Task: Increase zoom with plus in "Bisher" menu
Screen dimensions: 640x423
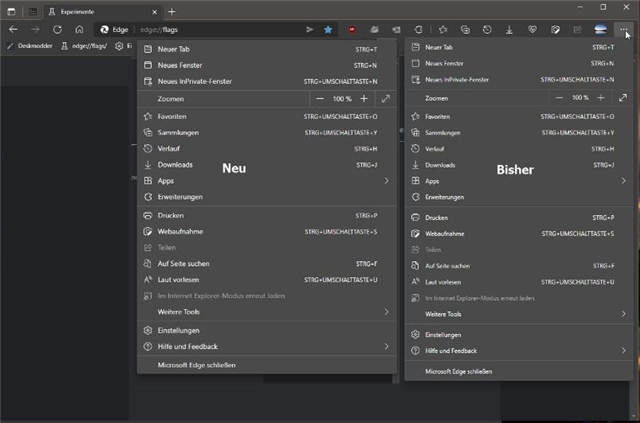Action: point(602,98)
